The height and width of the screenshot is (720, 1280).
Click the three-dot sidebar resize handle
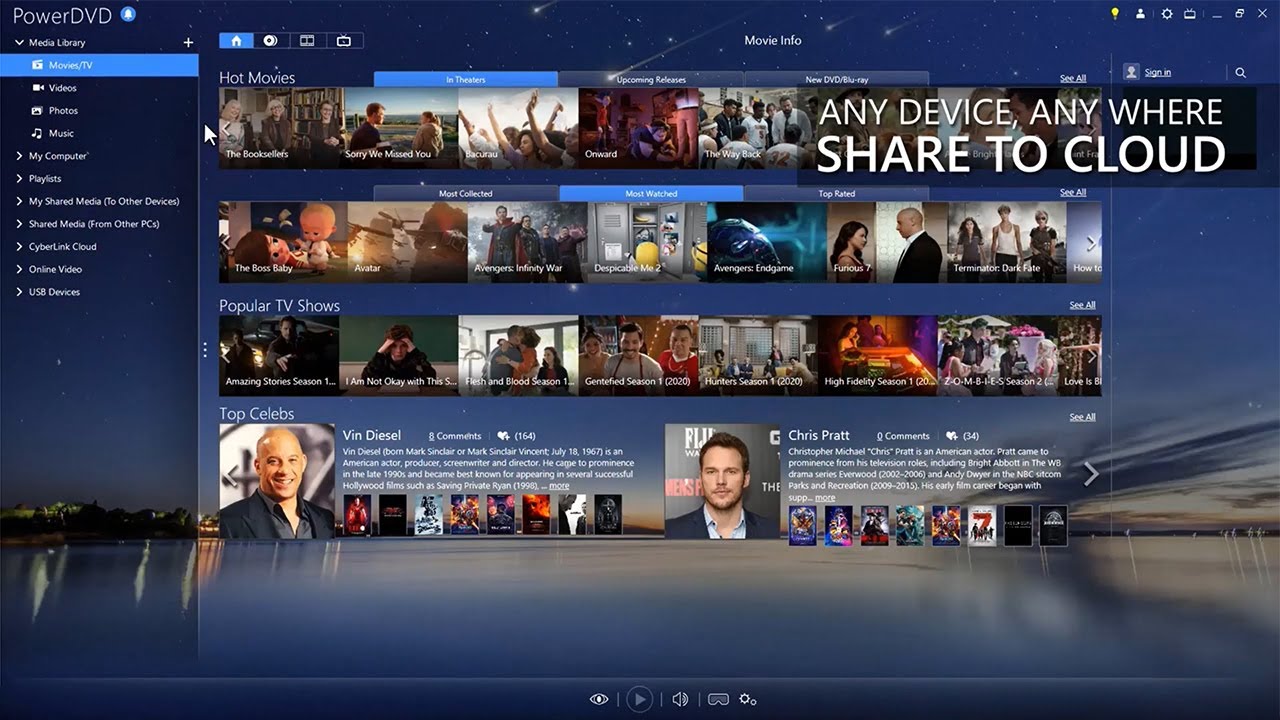tap(205, 350)
